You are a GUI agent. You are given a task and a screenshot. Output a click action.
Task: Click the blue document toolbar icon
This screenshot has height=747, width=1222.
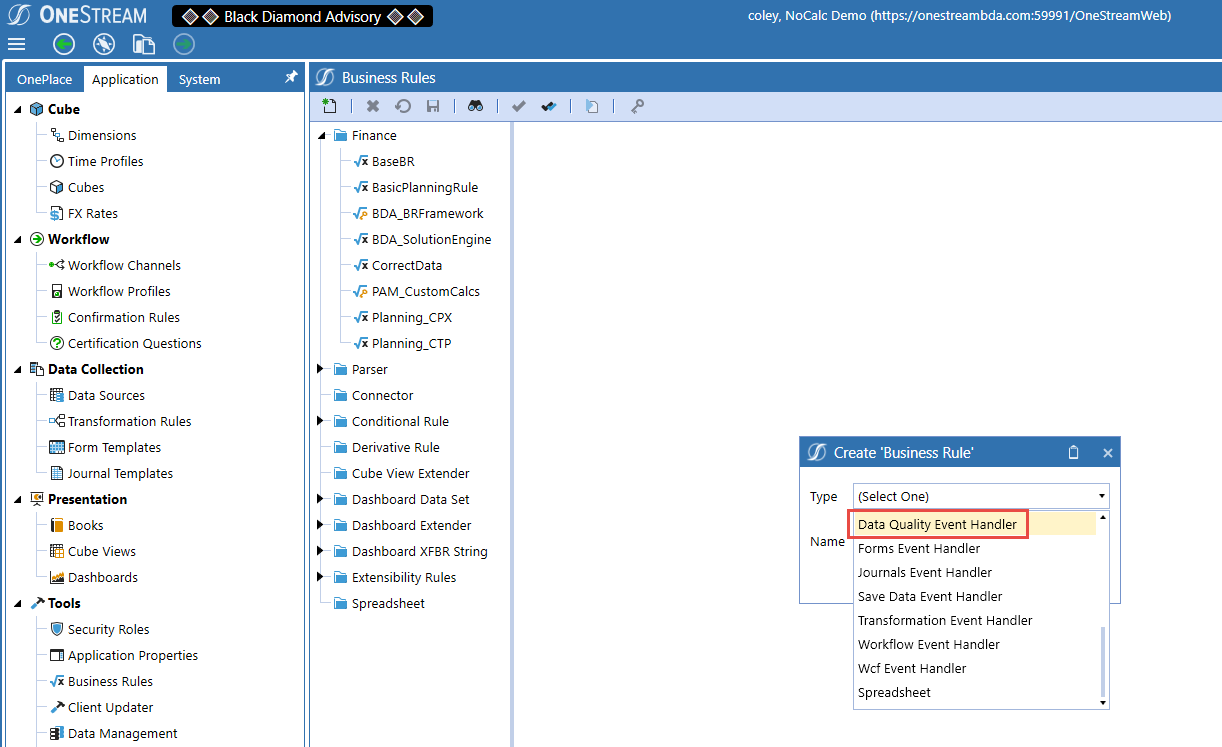tap(592, 106)
